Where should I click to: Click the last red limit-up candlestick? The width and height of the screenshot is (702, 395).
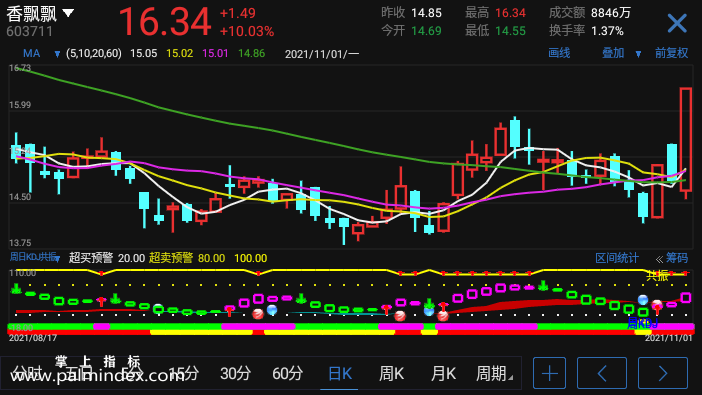685,140
